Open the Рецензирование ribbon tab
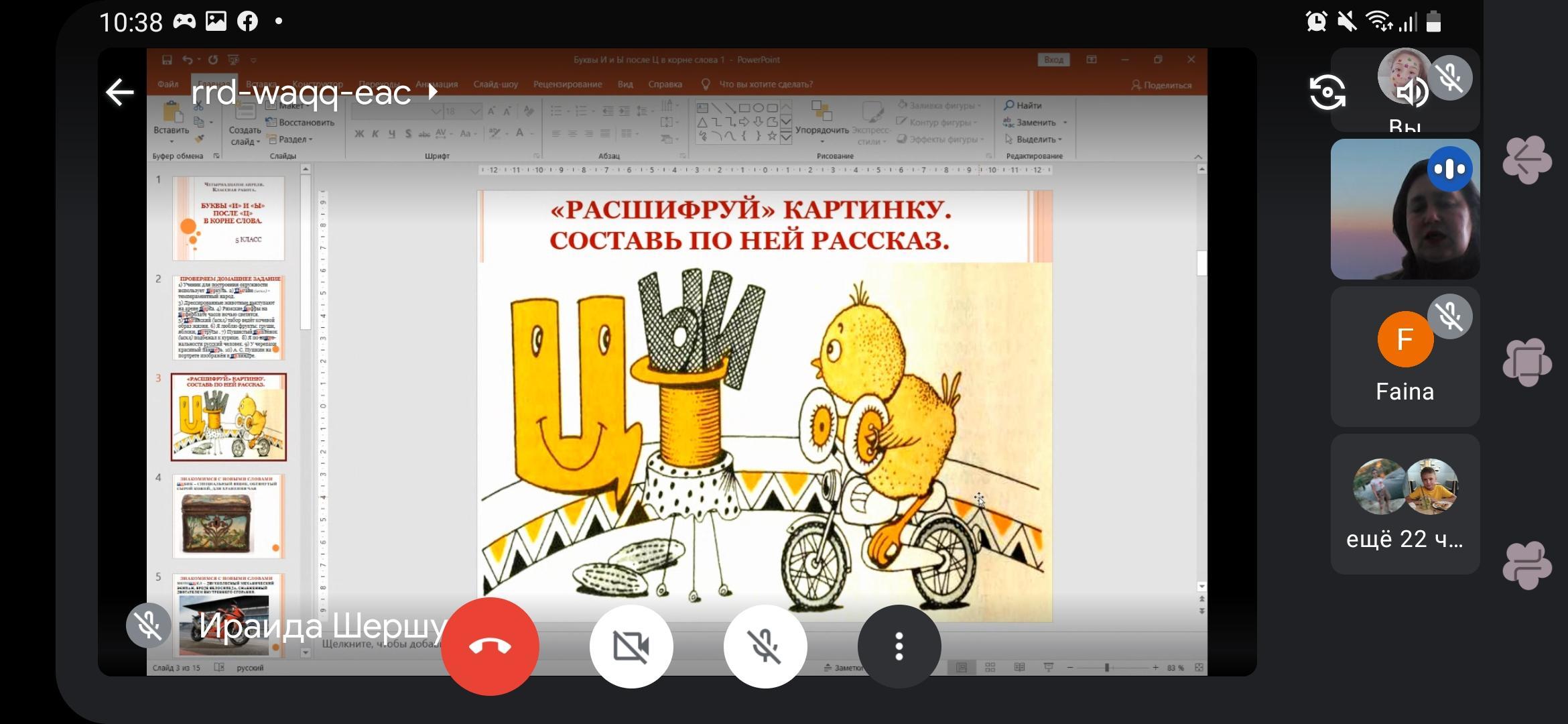 568,84
